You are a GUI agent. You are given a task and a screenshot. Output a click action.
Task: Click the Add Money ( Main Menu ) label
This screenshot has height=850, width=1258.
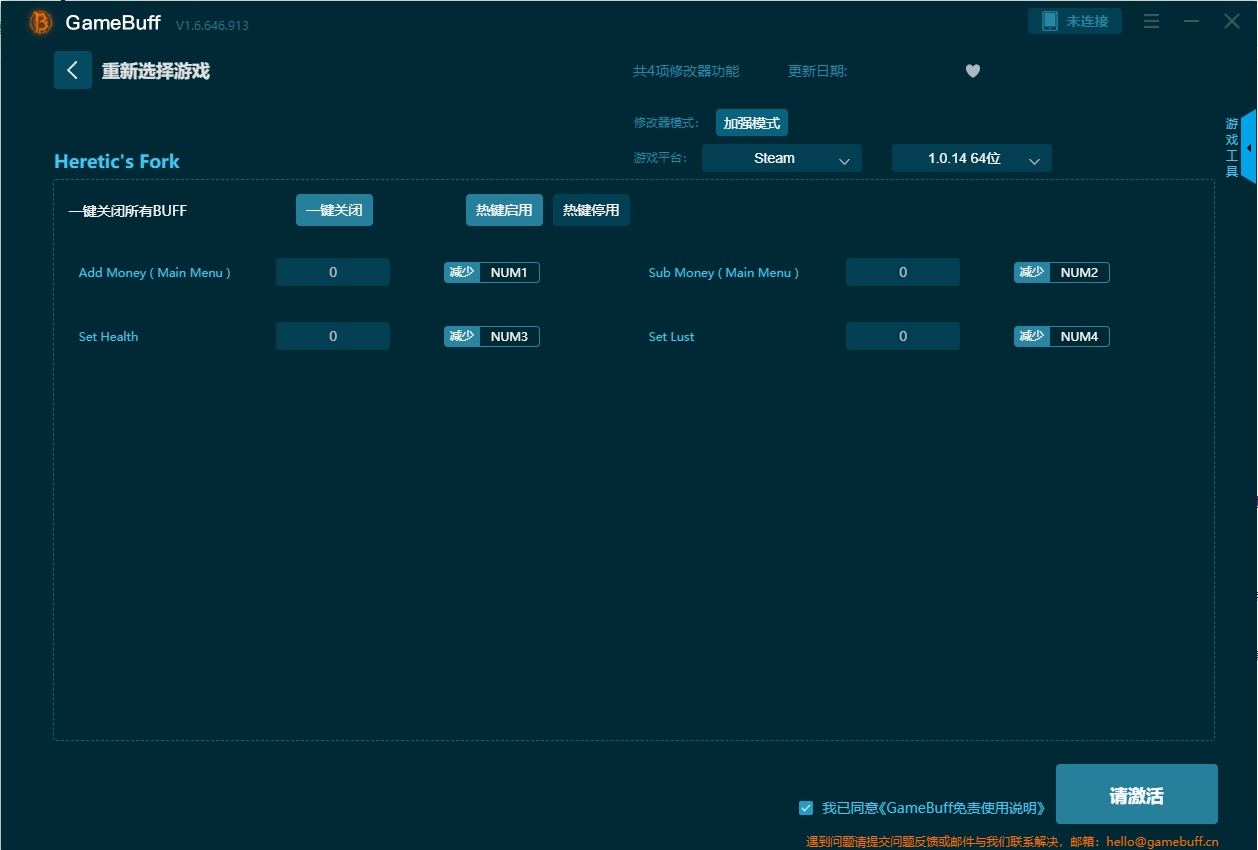pyautogui.click(x=155, y=272)
